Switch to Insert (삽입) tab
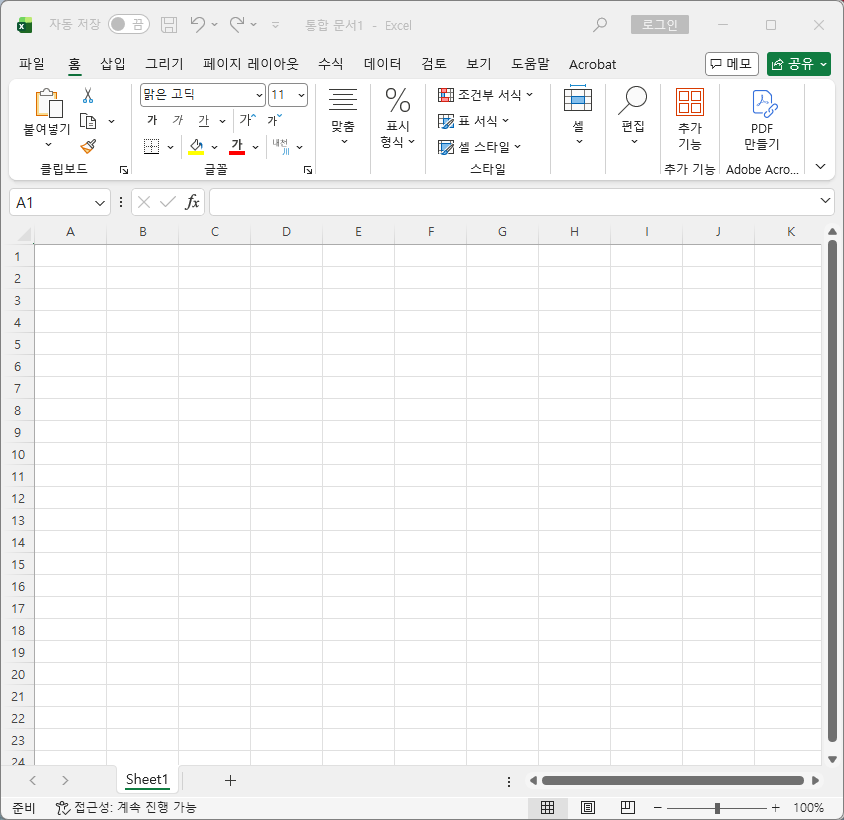Image resolution: width=844 pixels, height=820 pixels. (112, 64)
